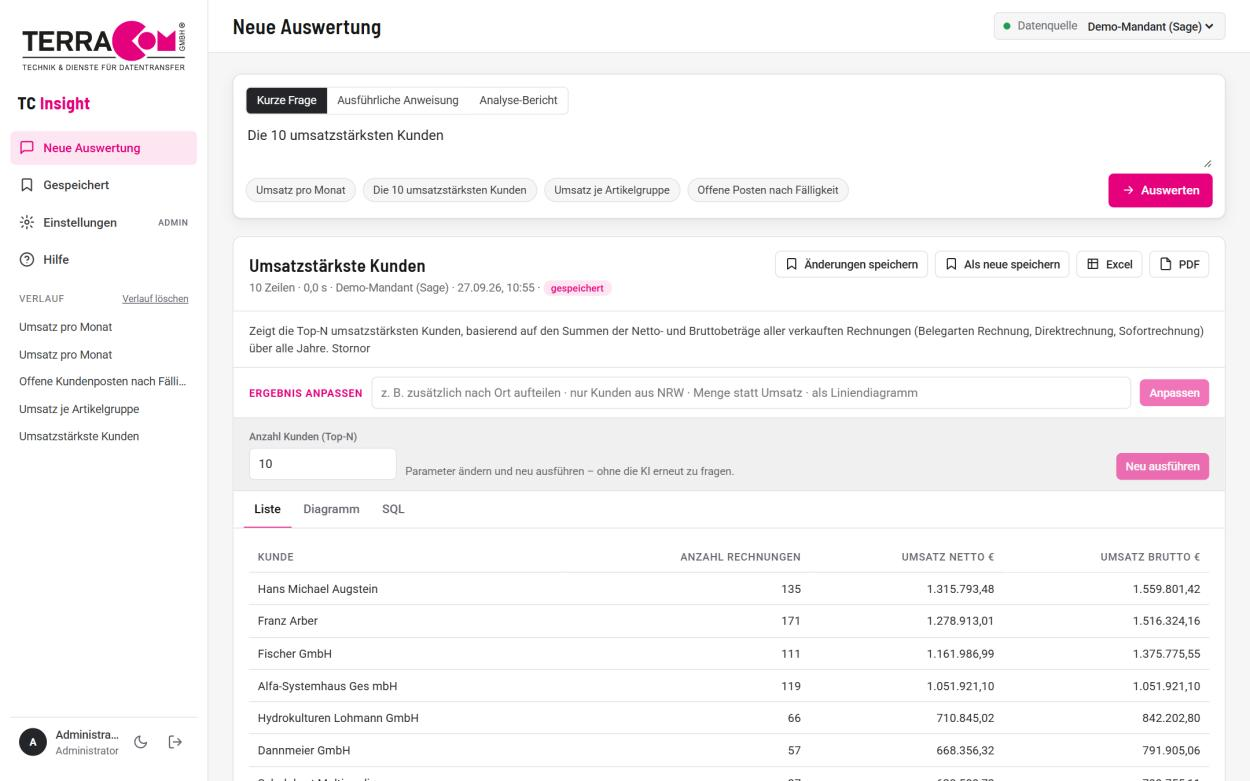Click the Administrator avatar circle

(33, 742)
